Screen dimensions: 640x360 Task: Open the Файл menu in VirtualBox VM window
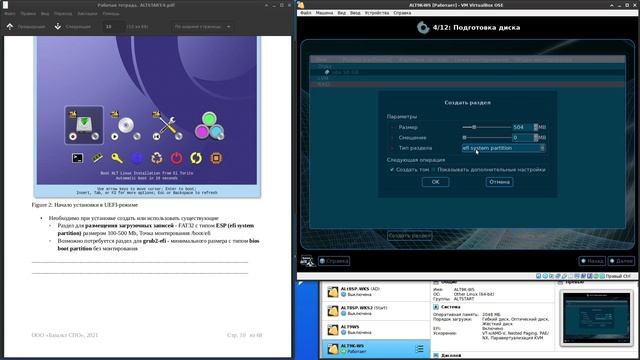click(306, 13)
